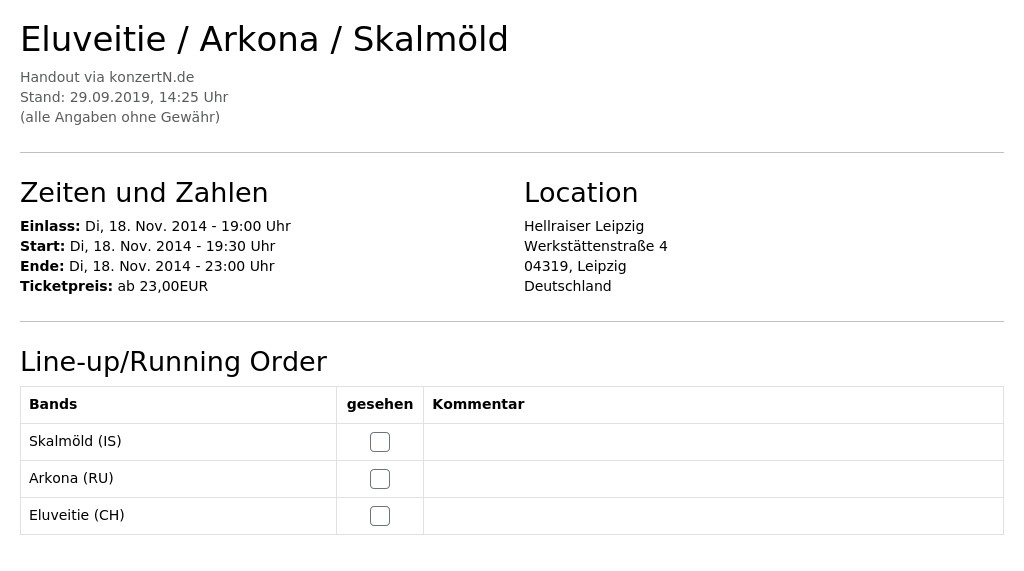Click the Hellraiser Leipzig location name
The image size is (1024, 571).
coord(584,226)
